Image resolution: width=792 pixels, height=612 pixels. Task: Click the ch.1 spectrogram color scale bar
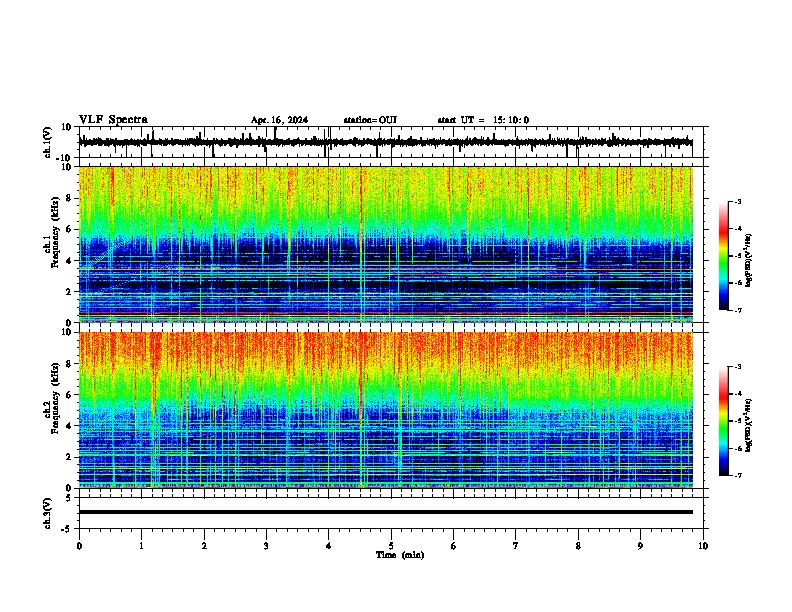pyautogui.click(x=724, y=256)
